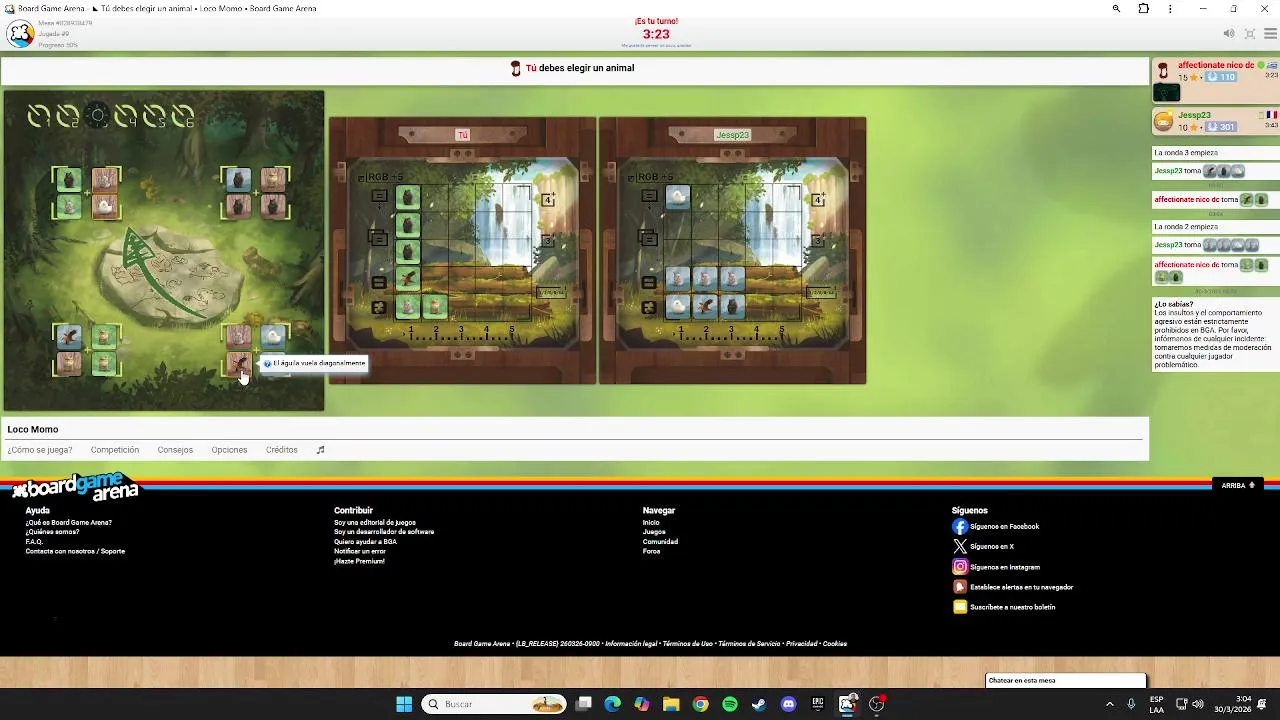Select the blue bear on the forest board
Viewport: 1280px width, 720px height.
coord(238,179)
